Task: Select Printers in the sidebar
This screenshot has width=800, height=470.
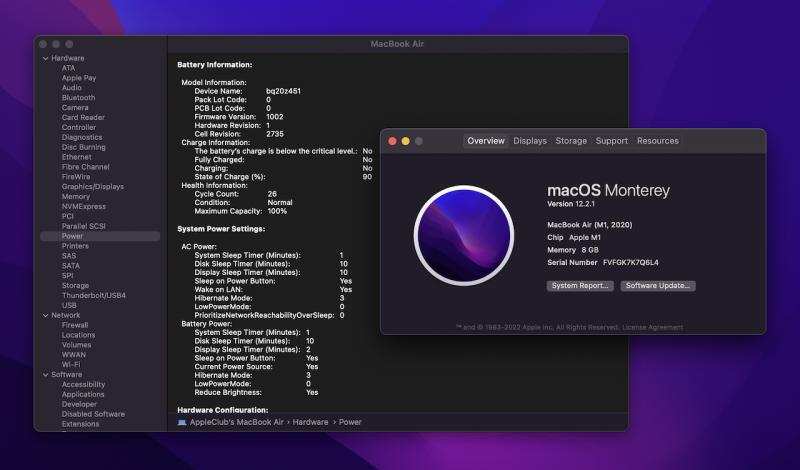Action: tap(75, 246)
